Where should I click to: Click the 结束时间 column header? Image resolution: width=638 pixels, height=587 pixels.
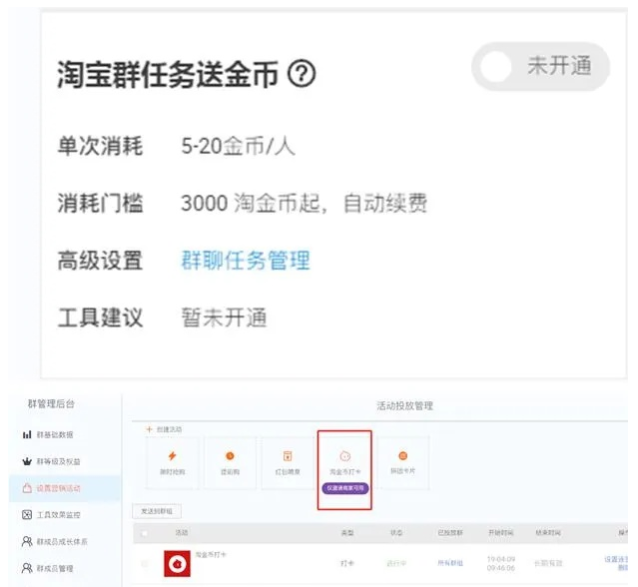pos(548,532)
